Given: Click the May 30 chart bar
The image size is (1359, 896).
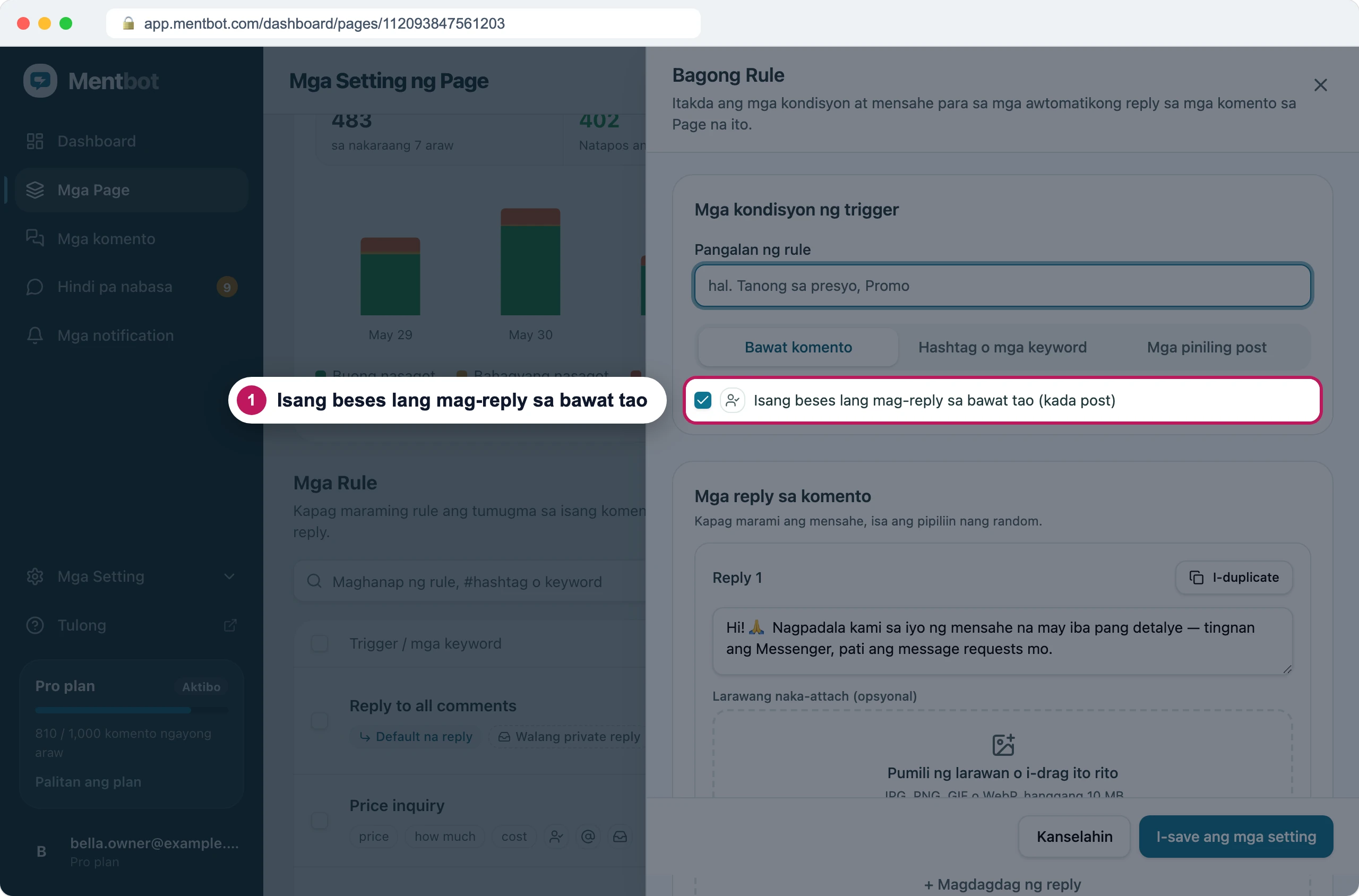Looking at the screenshot, I should [530, 262].
